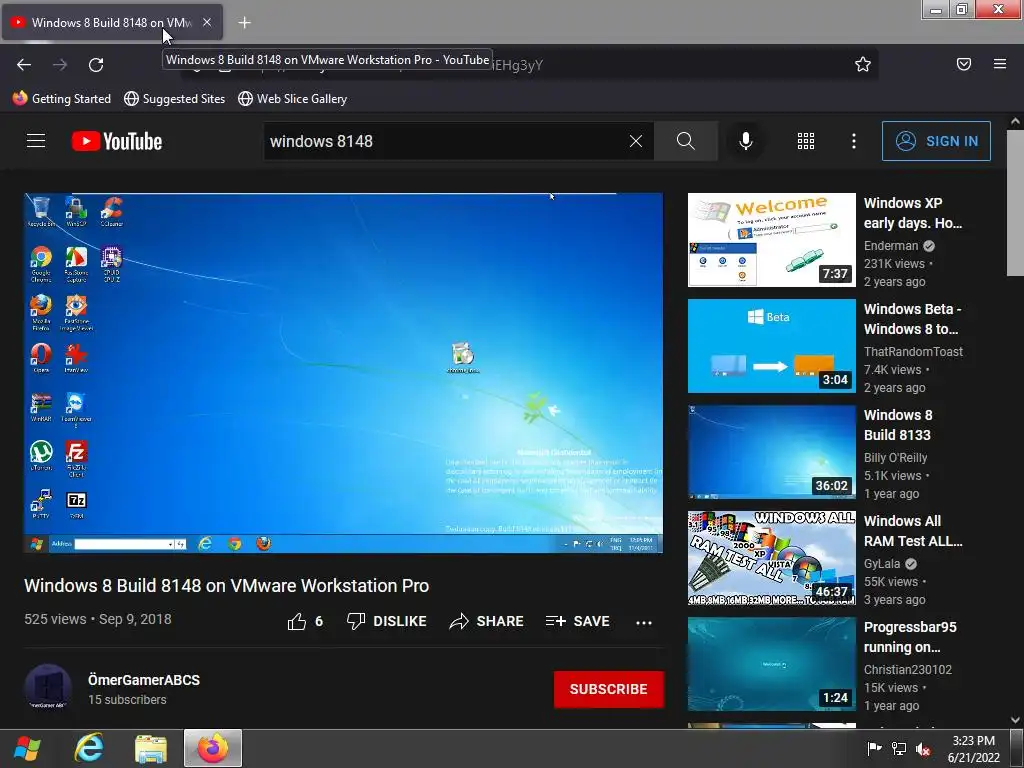Bookmark this page with the star icon
This screenshot has height=768, width=1024.
tap(863, 64)
